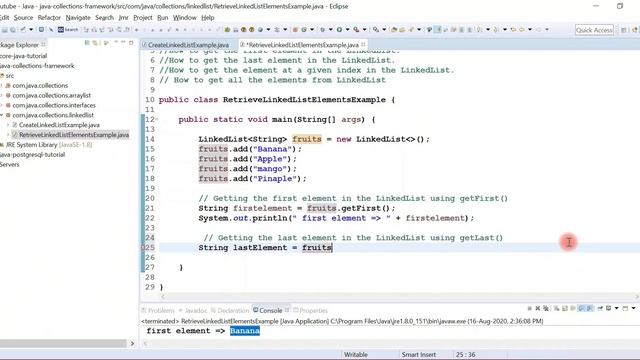Click the Run Last Tool icon
Viewport: 640px width, 360px height.
[356, 30]
